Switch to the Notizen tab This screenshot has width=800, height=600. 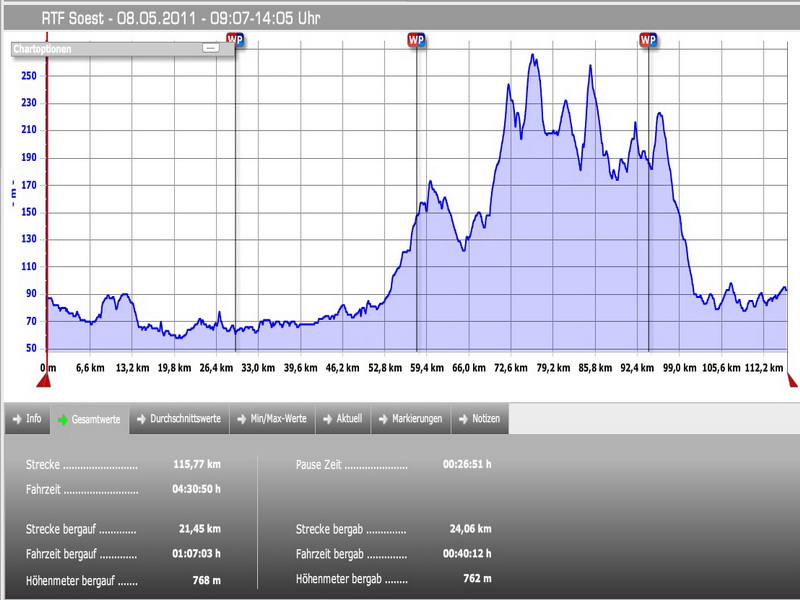pos(479,419)
